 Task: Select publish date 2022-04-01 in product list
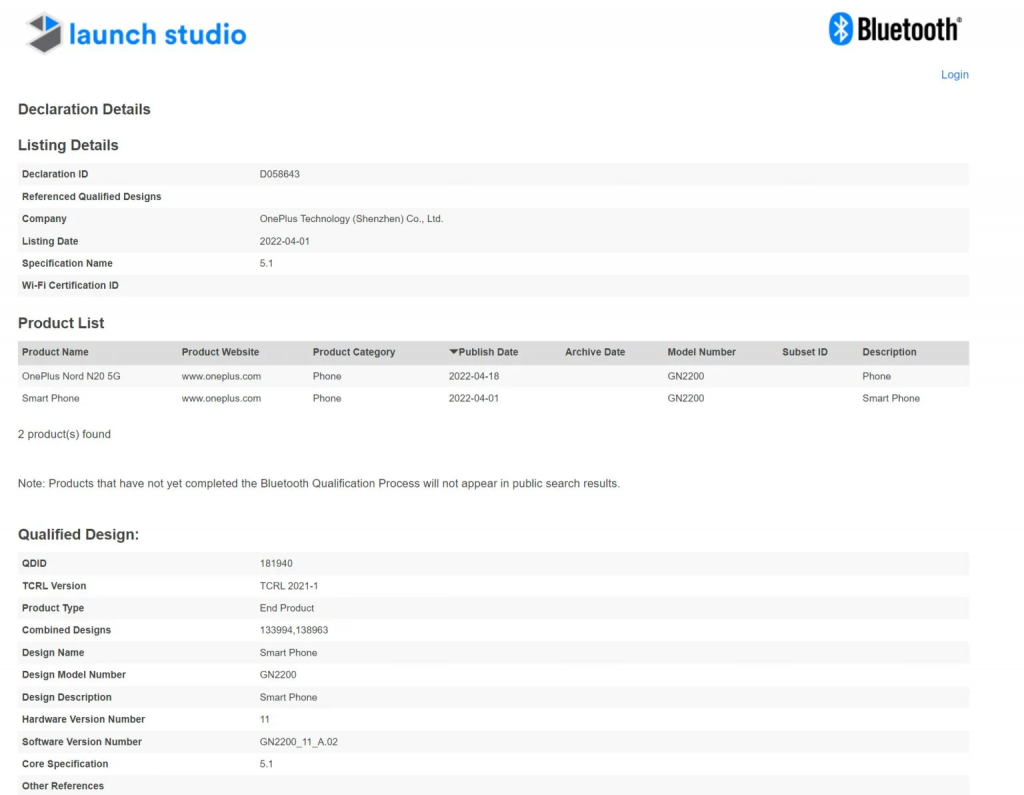[473, 398]
